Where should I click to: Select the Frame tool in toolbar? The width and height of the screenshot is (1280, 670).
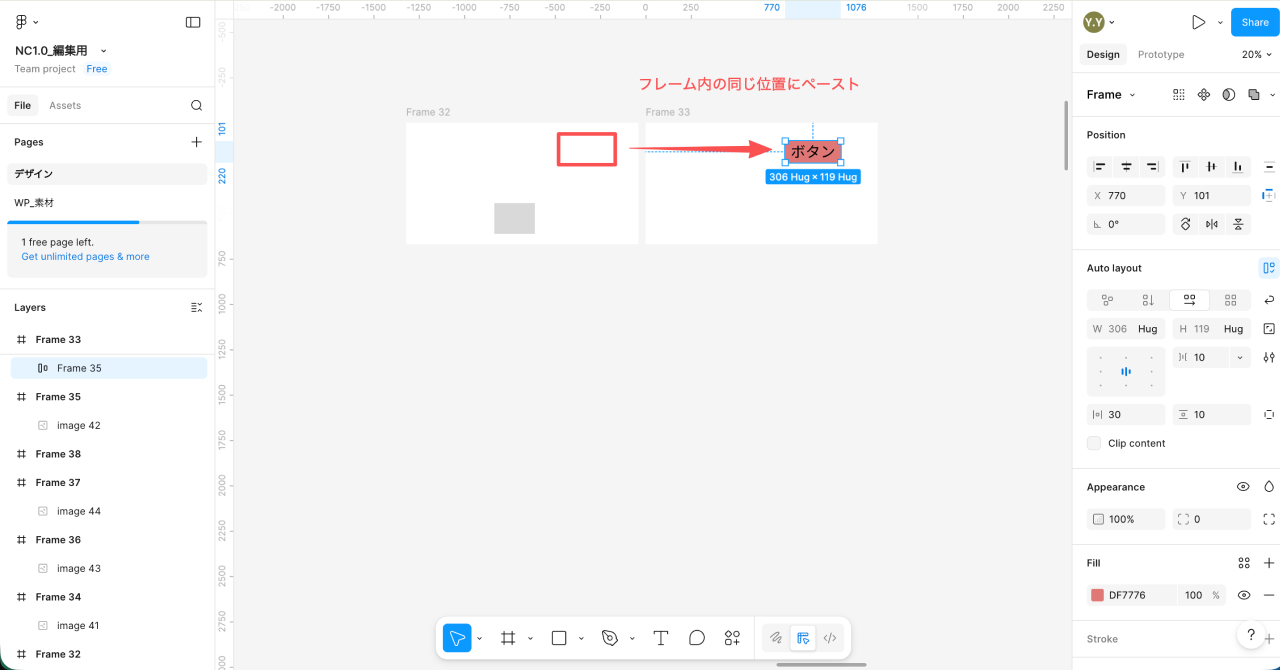point(508,638)
